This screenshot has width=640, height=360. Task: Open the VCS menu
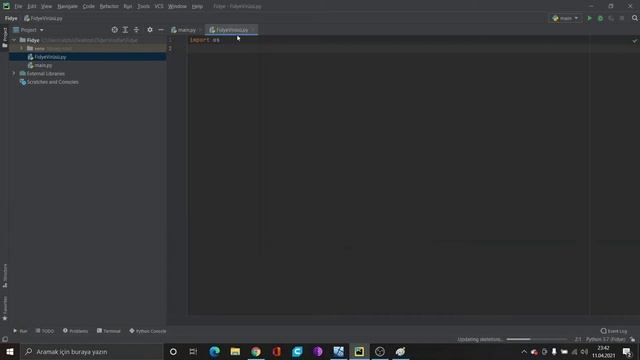point(159,7)
